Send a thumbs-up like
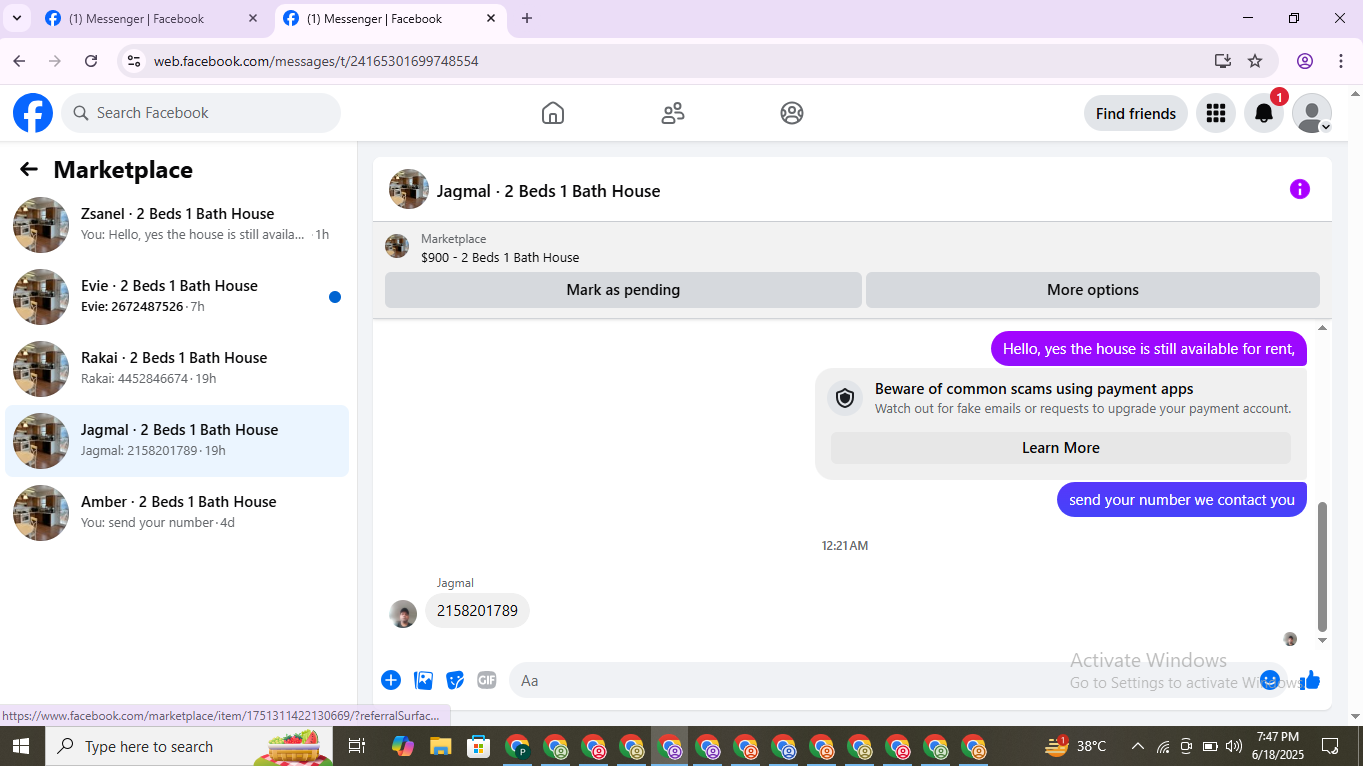The image size is (1363, 766). coord(1310,680)
